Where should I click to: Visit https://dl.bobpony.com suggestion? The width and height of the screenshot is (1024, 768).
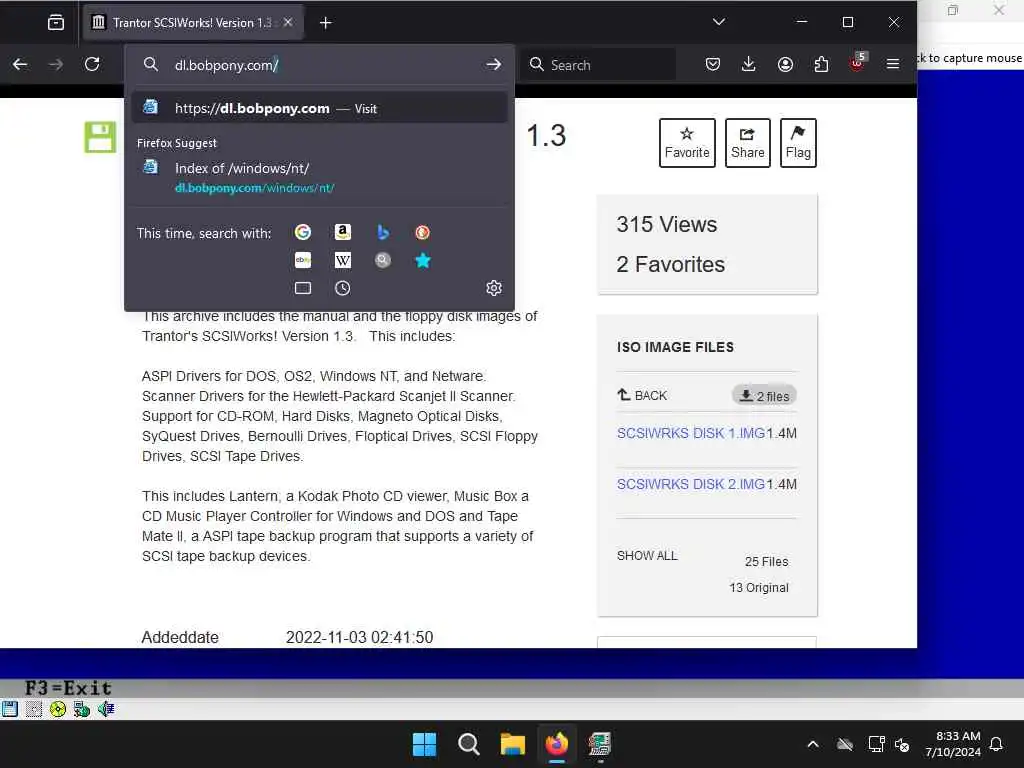coord(319,108)
